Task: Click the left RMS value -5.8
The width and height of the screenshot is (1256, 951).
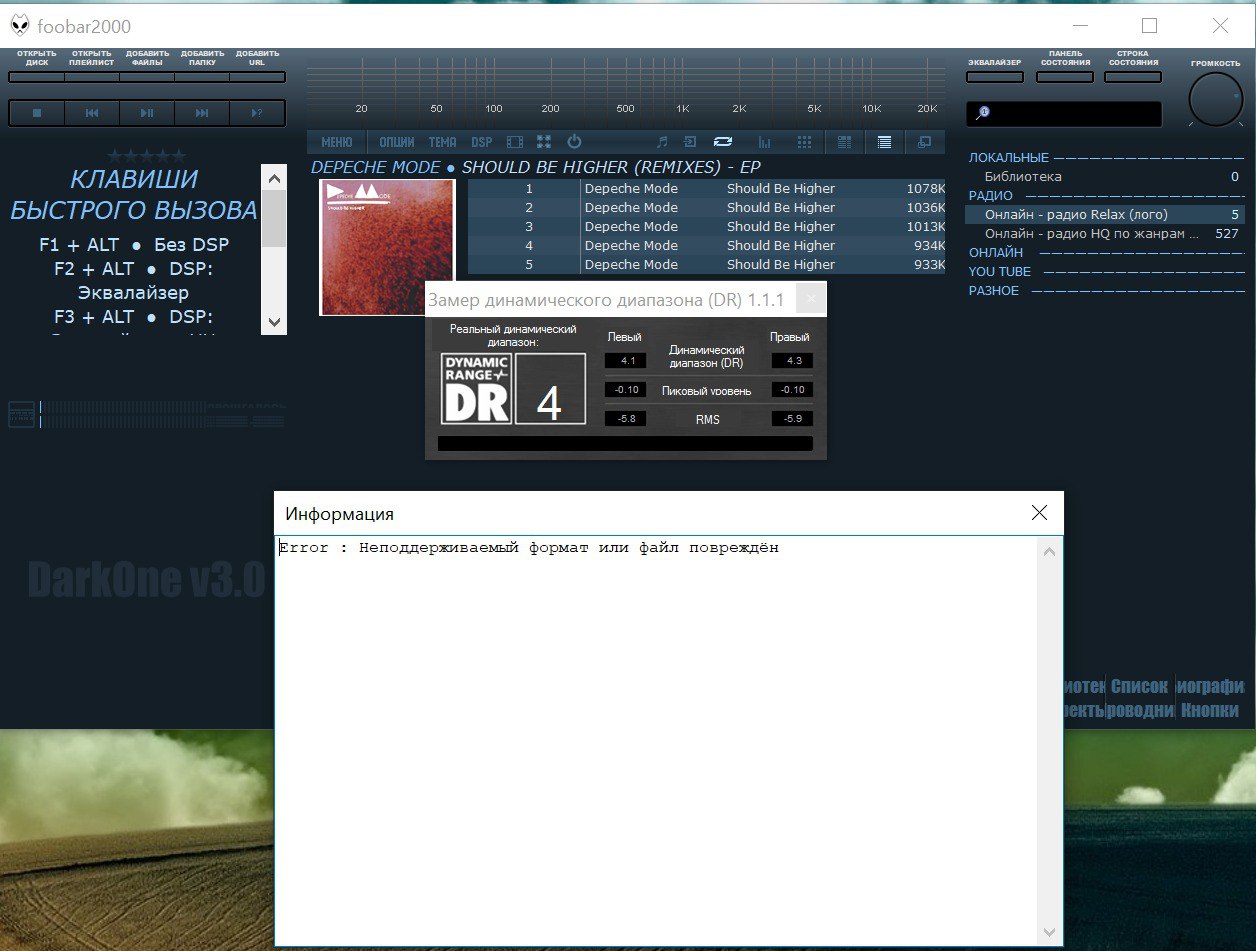Action: click(x=627, y=419)
